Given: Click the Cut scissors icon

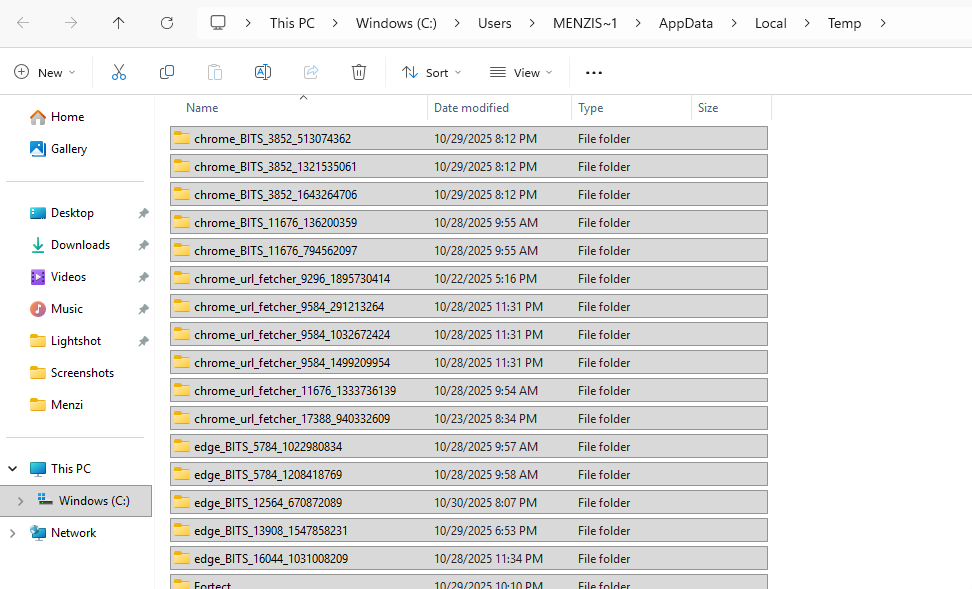Looking at the screenshot, I should click(119, 72).
